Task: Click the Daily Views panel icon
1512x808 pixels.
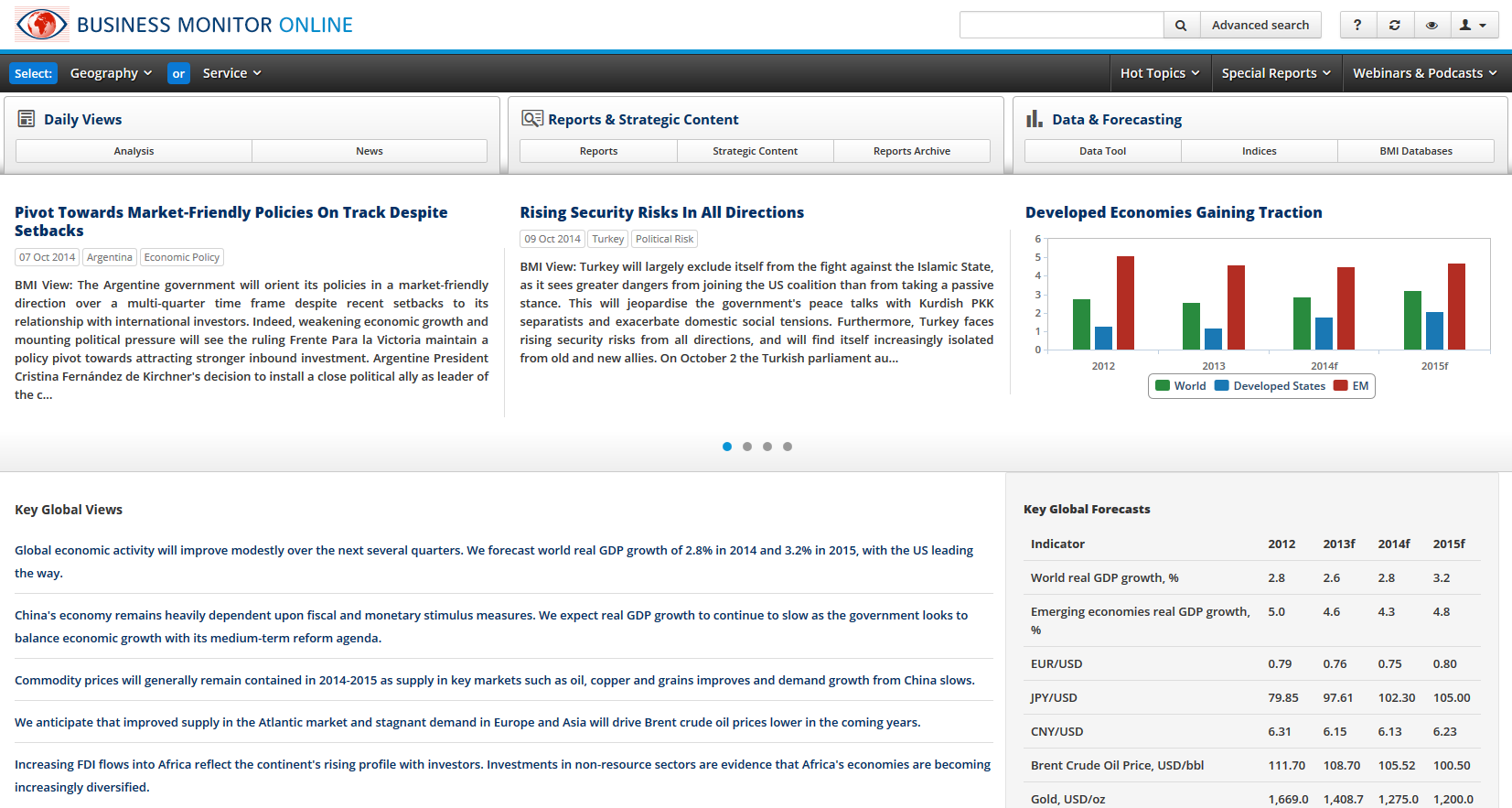Action: click(27, 119)
